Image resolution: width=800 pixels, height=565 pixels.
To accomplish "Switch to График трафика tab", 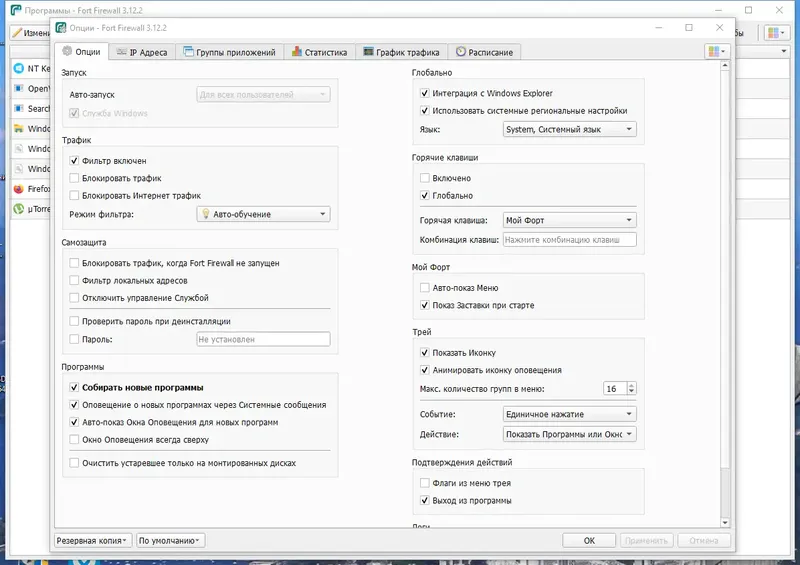I will [402, 52].
